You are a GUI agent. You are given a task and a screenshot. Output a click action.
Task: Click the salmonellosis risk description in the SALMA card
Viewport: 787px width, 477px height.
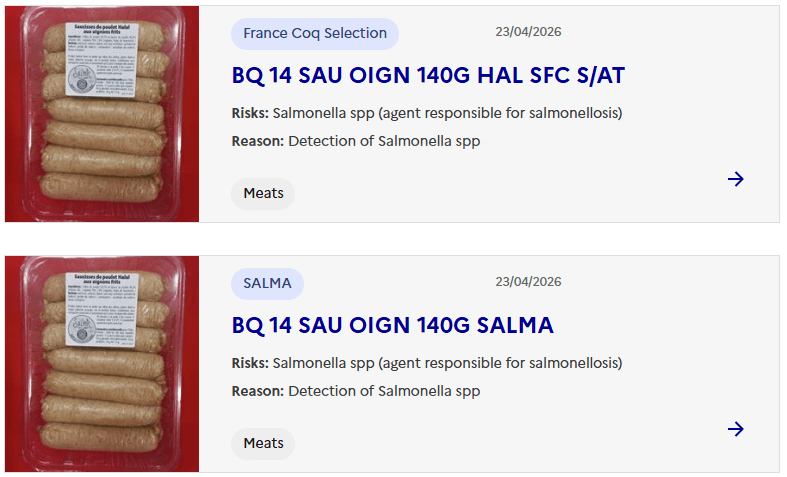(x=447, y=363)
